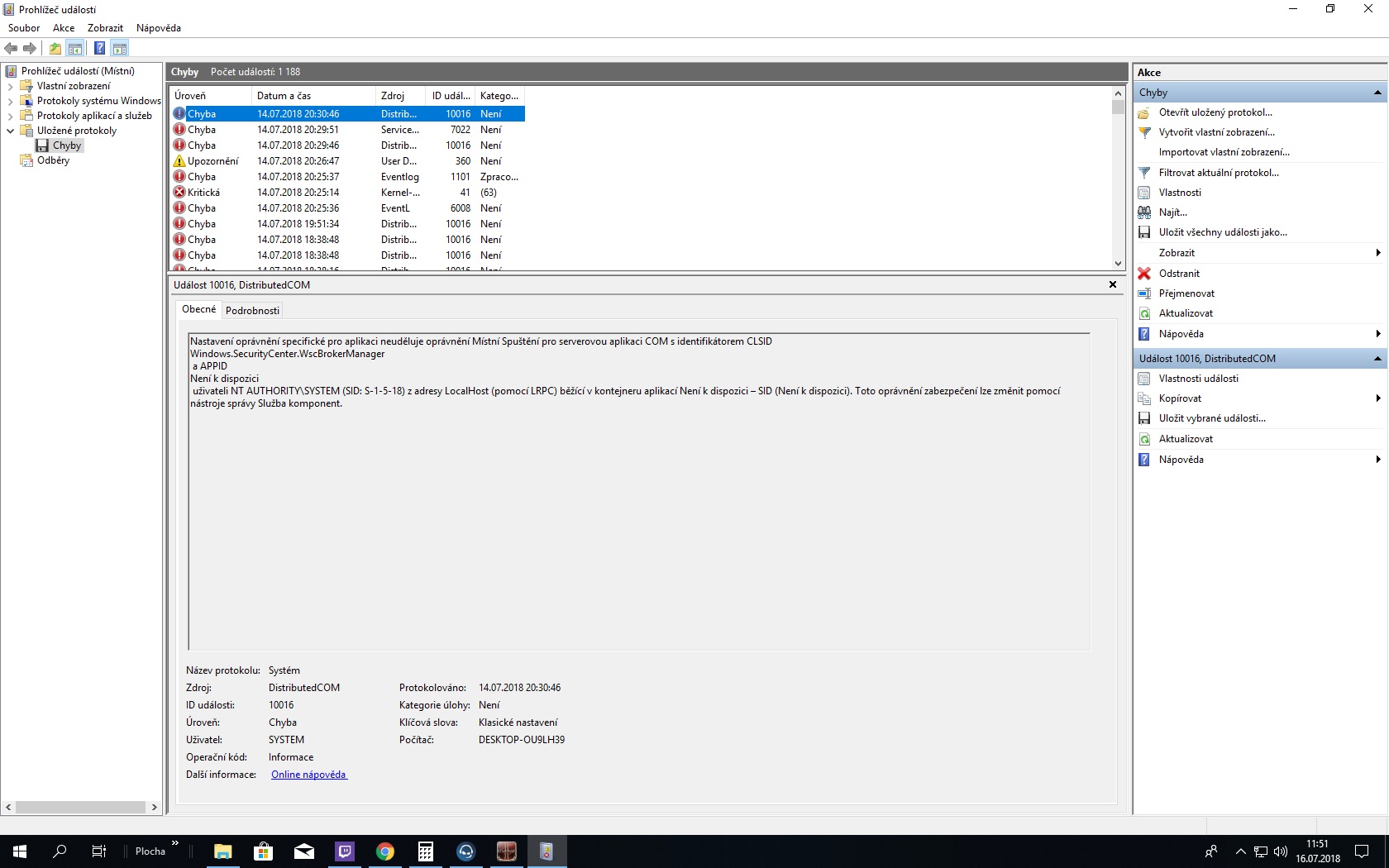
Task: Sort by the Datum a čas column header
Action: click(x=284, y=96)
